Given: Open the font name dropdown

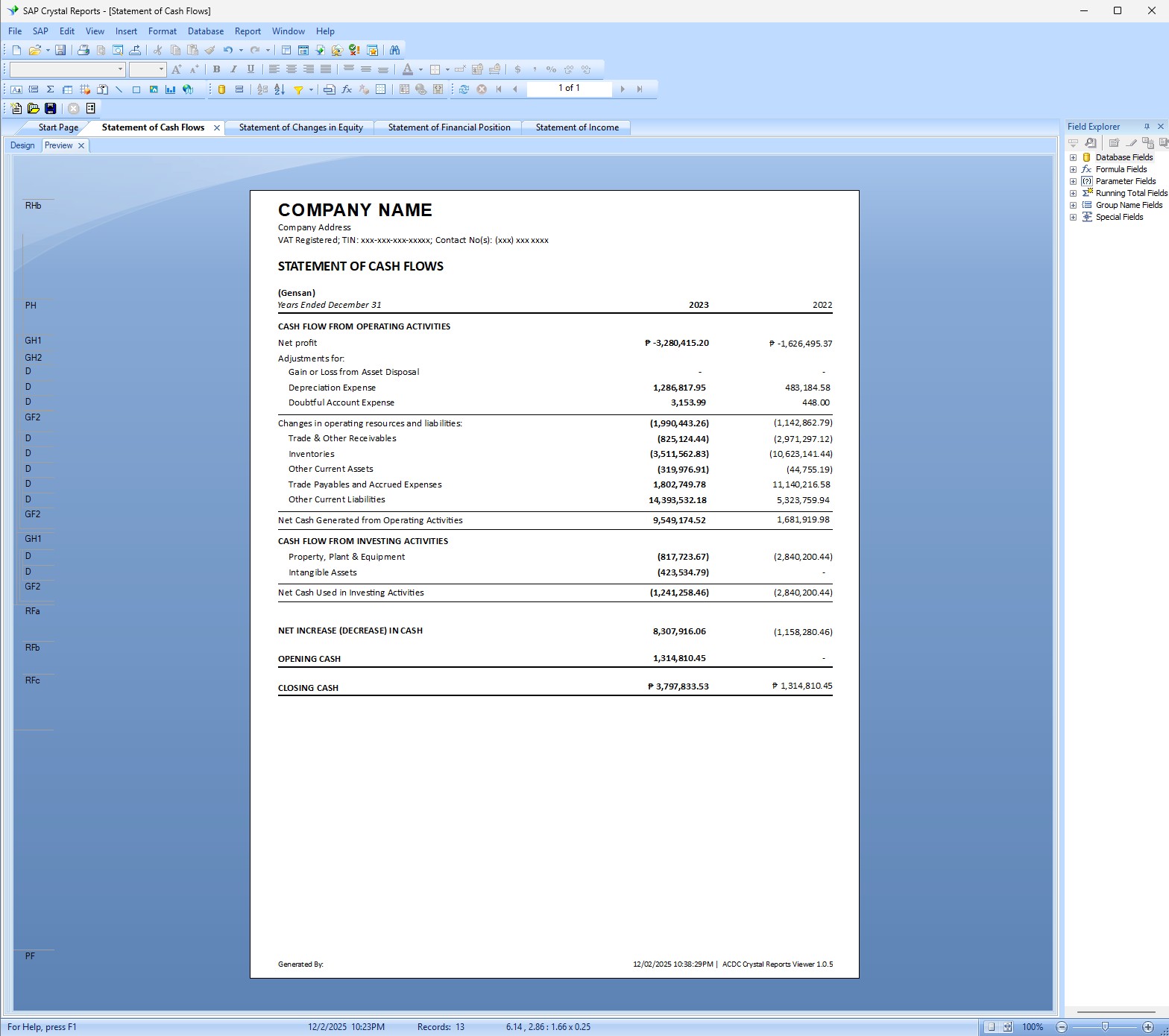Looking at the screenshot, I should tap(120, 69).
